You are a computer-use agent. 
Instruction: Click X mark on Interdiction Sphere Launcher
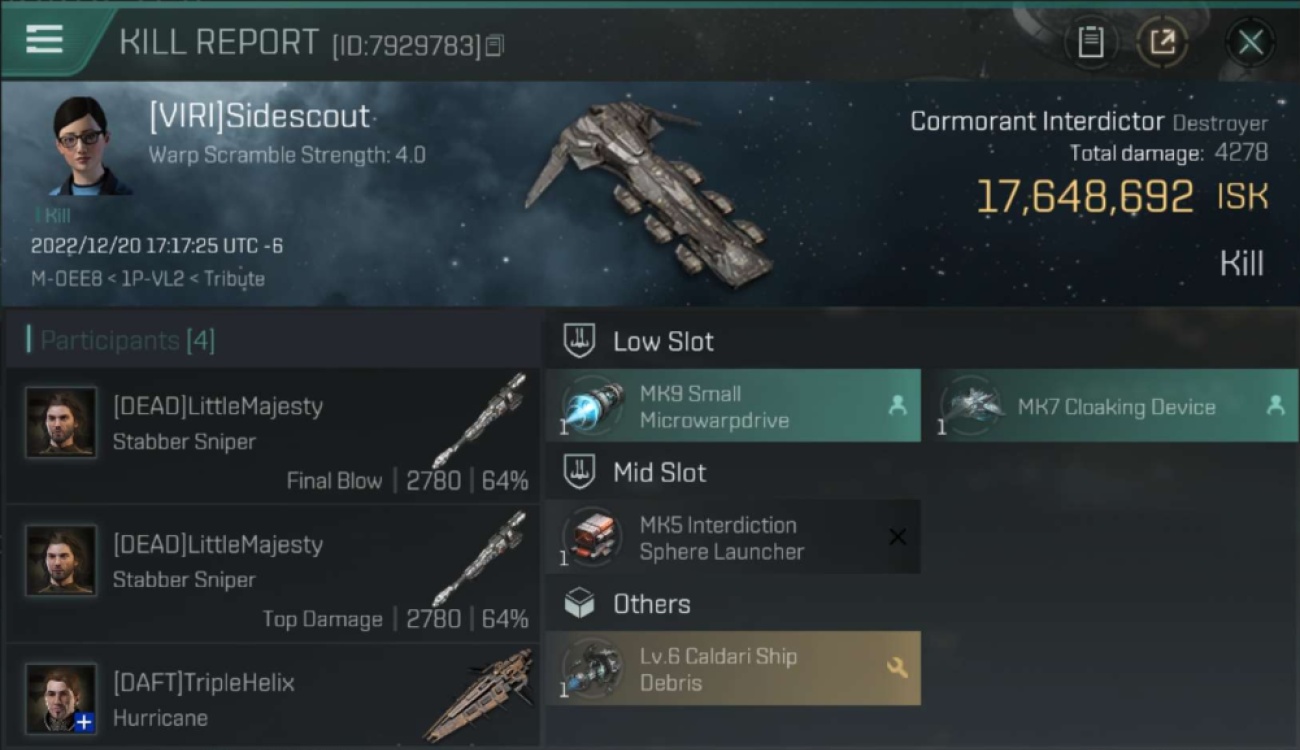[897, 537]
